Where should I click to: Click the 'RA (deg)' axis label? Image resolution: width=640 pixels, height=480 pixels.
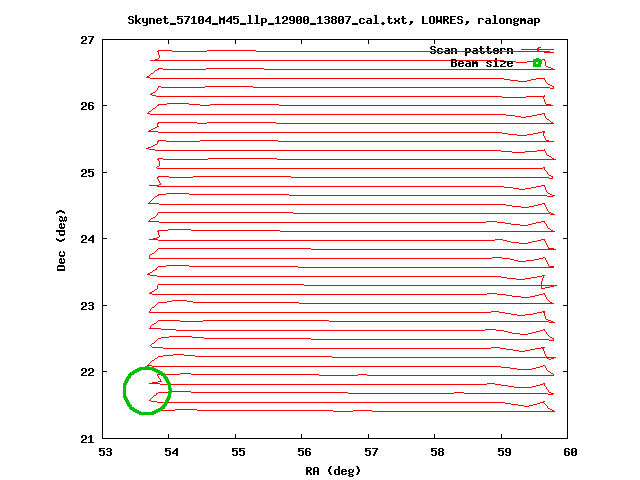coord(333,471)
